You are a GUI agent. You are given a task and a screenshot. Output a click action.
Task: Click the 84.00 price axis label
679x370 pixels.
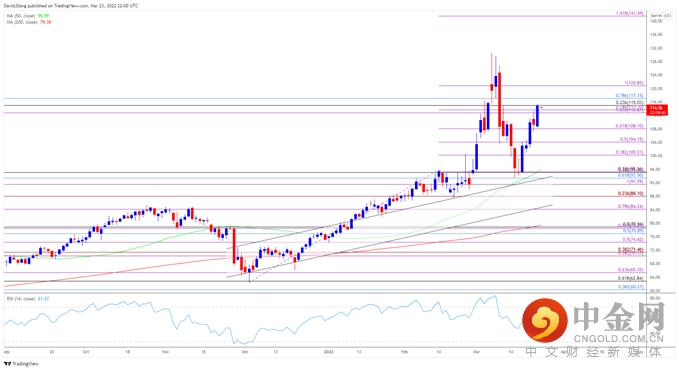point(655,210)
